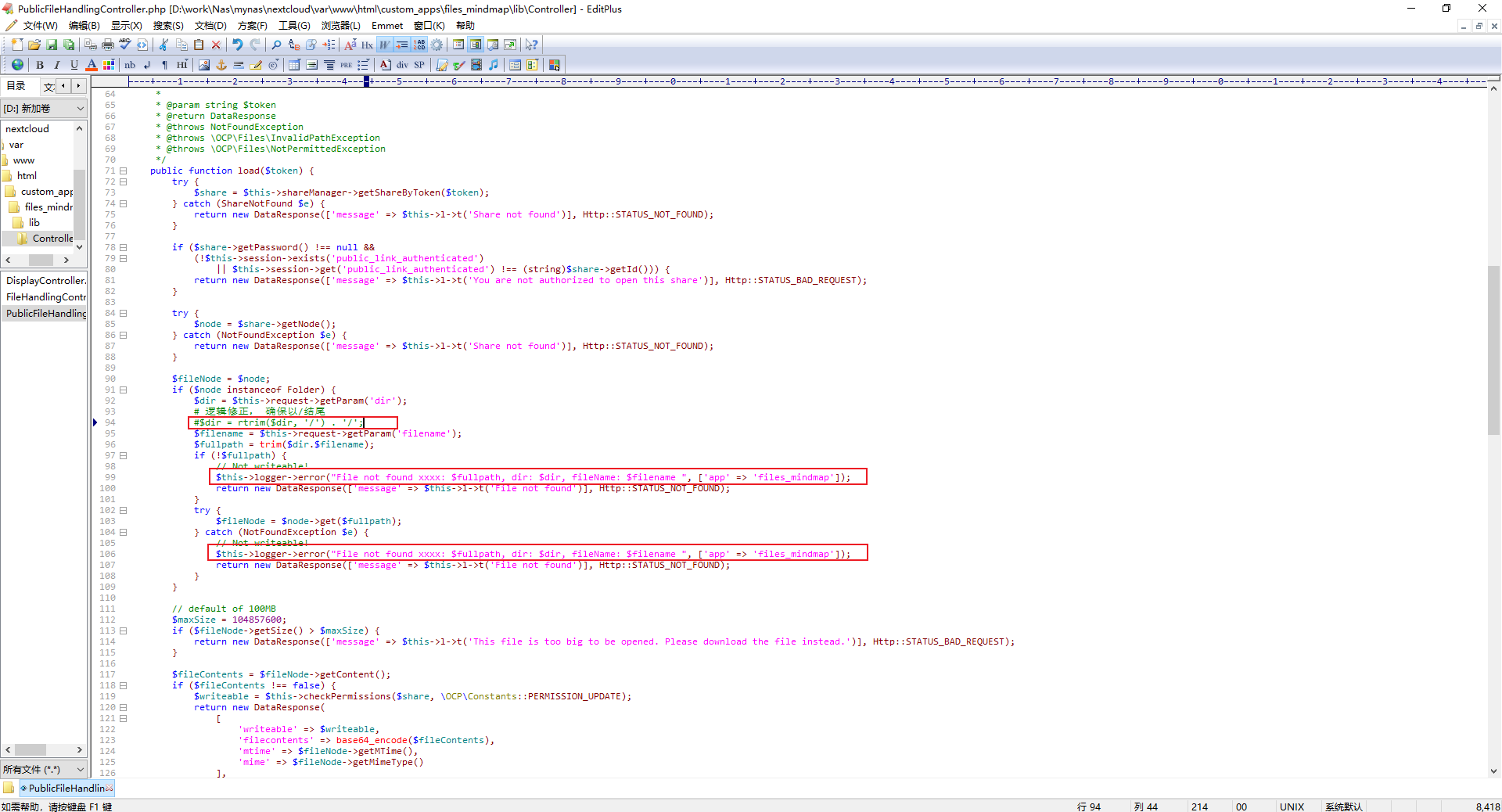This screenshot has height=812, width=1502.
Task: Toggle Auto Indent toolbar button
Action: 401,45
